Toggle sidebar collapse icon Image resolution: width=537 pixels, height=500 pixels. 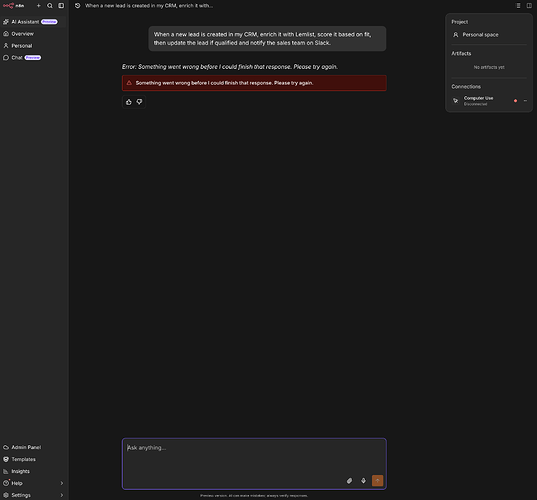(x=61, y=5)
